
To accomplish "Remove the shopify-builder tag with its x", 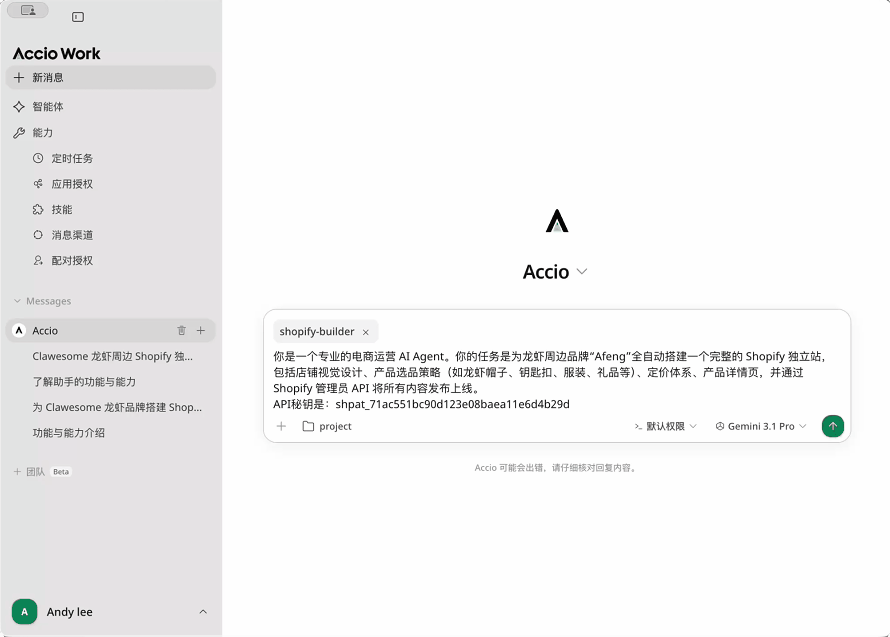I will coord(366,330).
